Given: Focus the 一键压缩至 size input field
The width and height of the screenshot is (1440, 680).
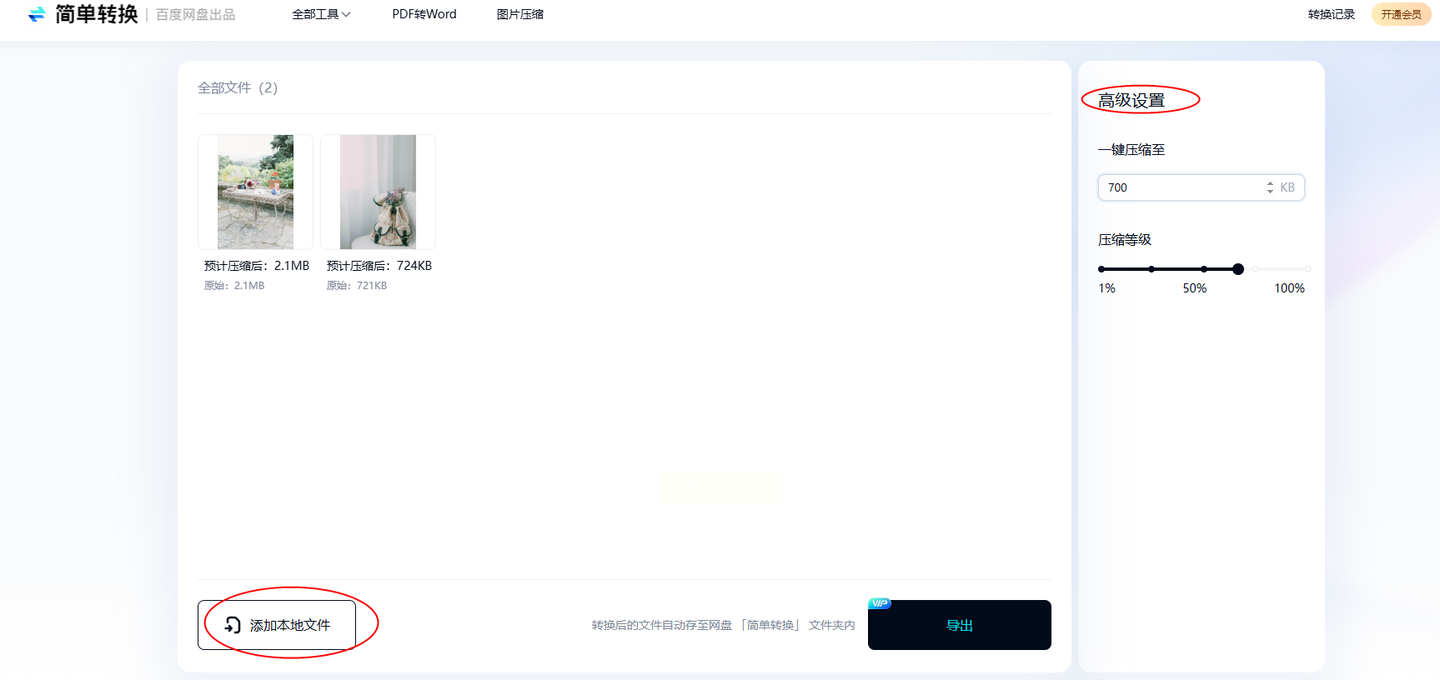Looking at the screenshot, I should 1201,187.
